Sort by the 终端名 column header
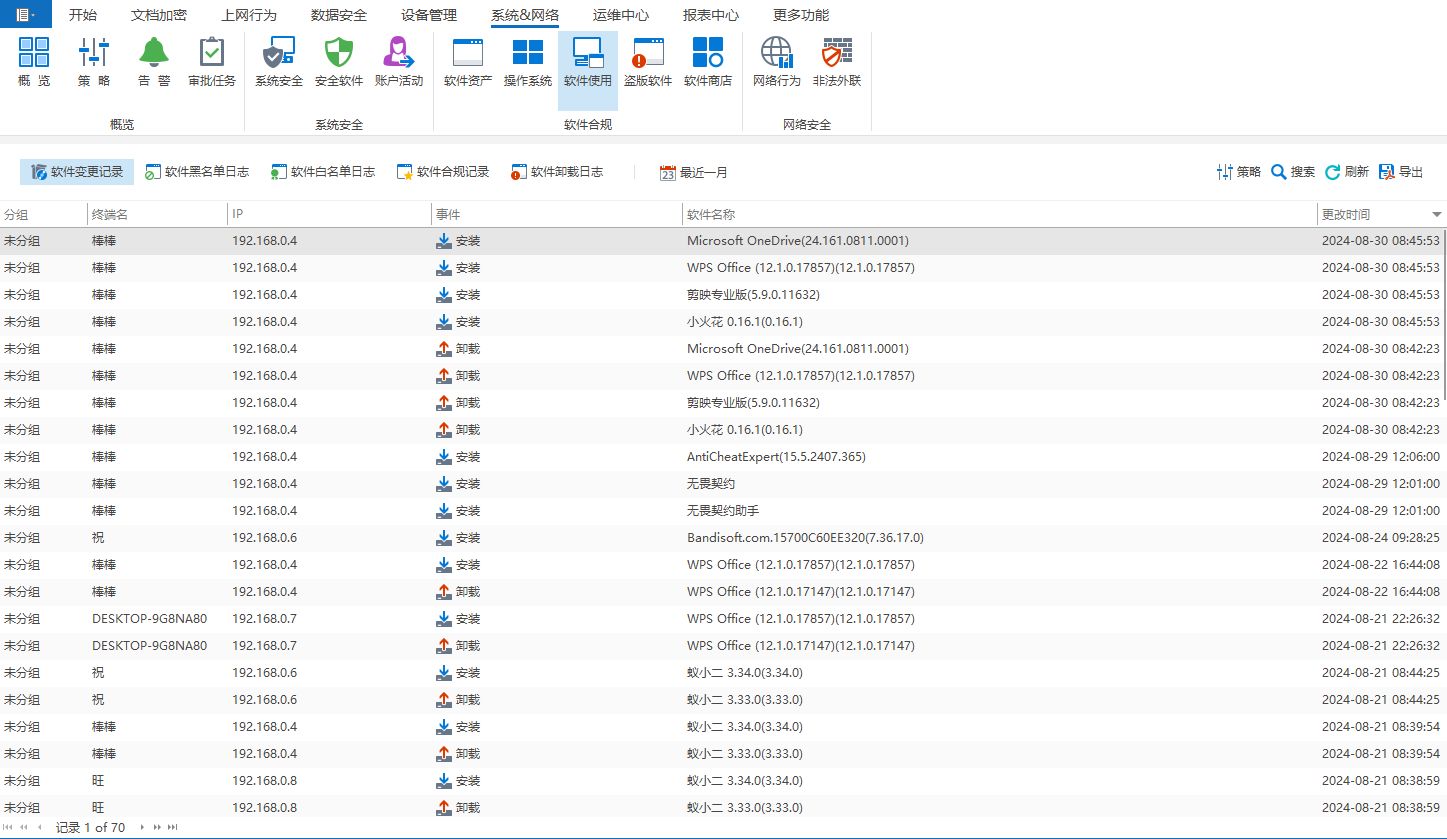 point(157,214)
